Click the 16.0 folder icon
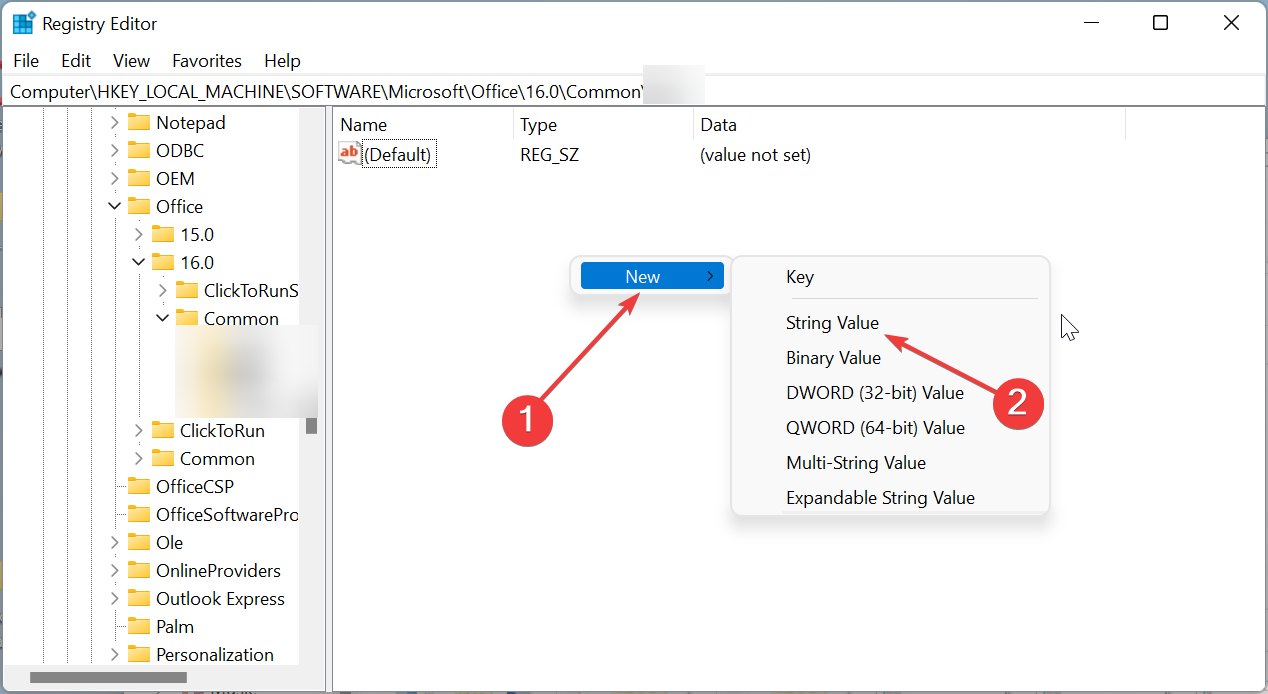The image size is (1268, 694). pos(163,262)
